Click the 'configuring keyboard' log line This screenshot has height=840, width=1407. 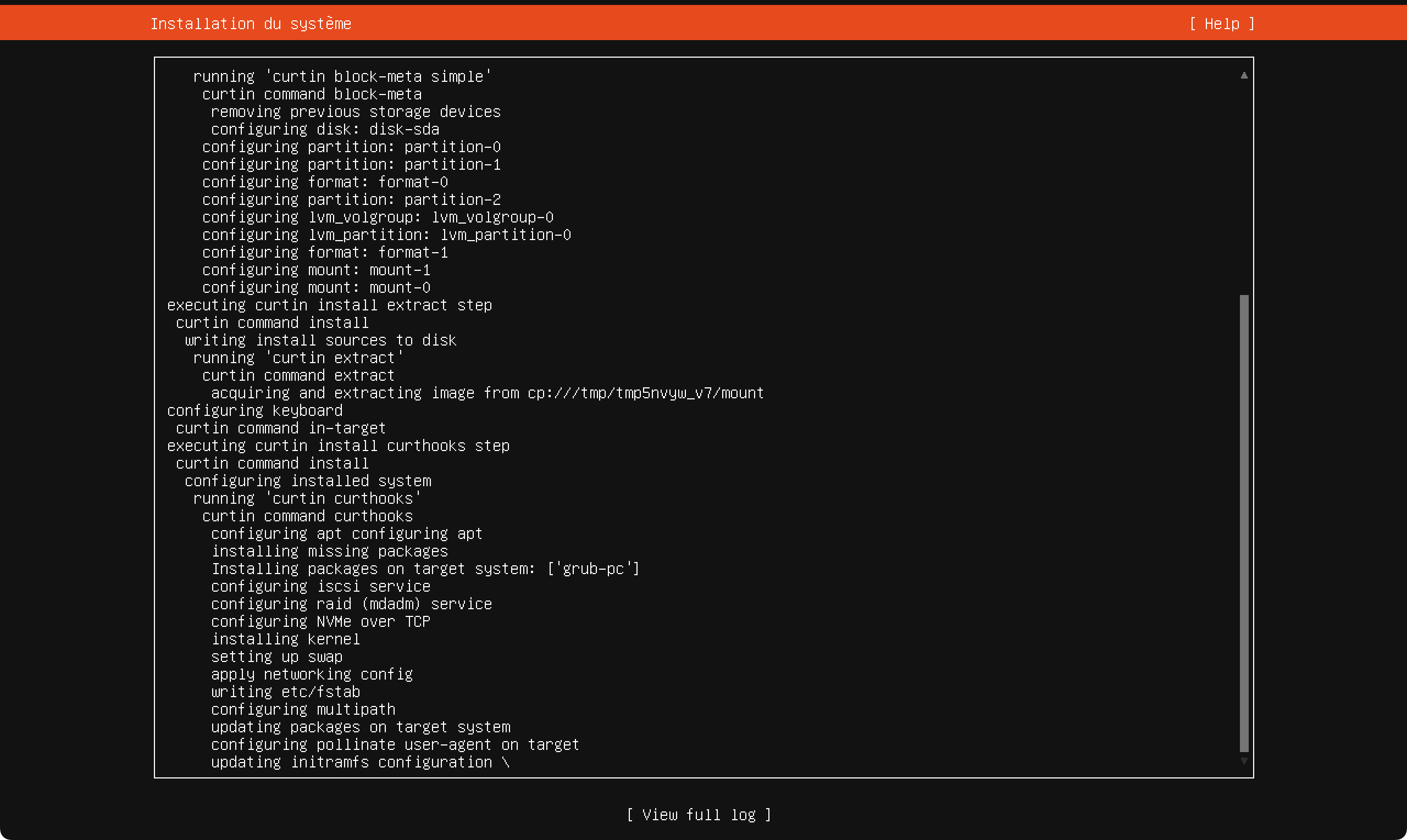click(x=255, y=410)
